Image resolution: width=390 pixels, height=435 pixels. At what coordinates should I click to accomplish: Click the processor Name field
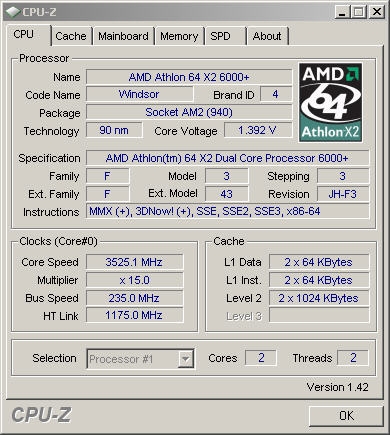pyautogui.click(x=189, y=77)
